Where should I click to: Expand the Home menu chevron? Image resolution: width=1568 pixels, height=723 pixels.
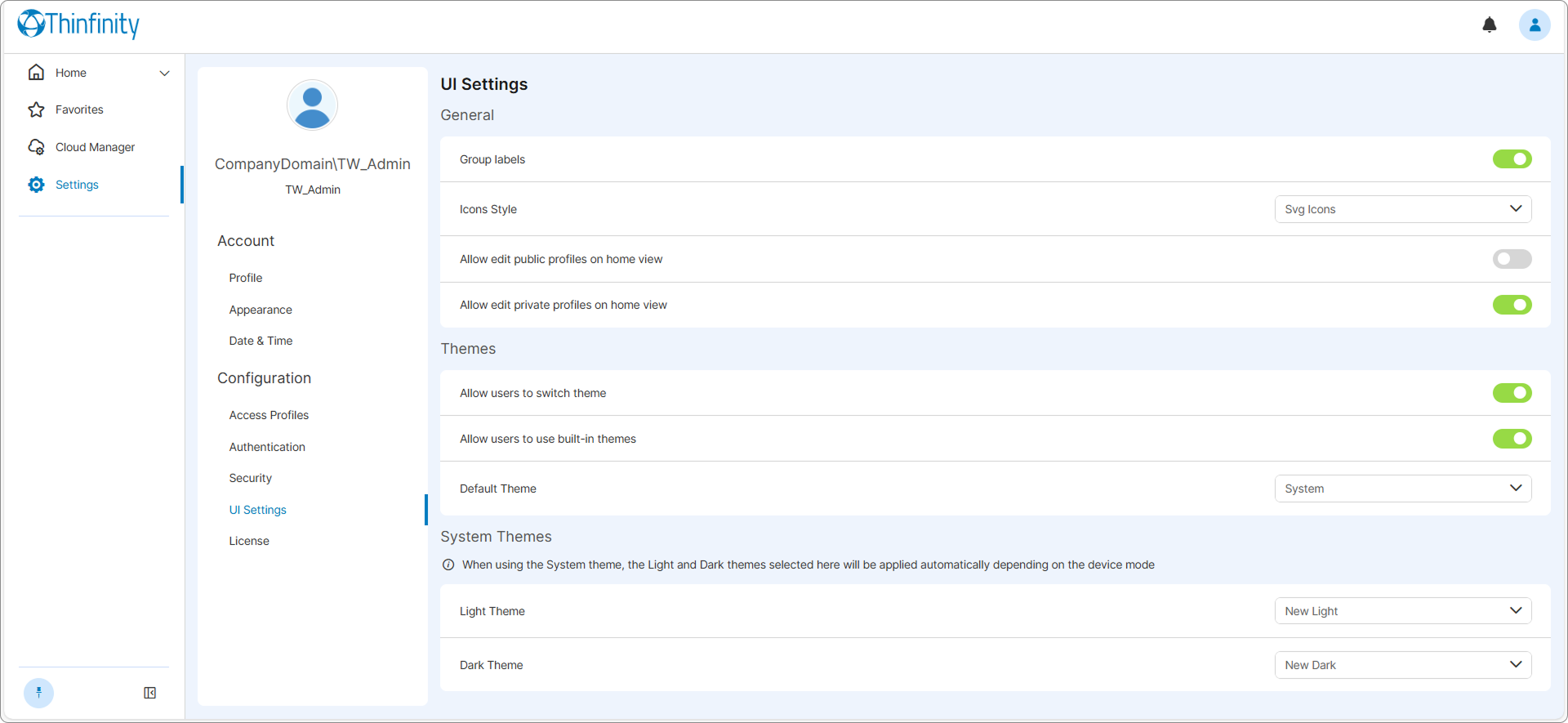[x=164, y=73]
